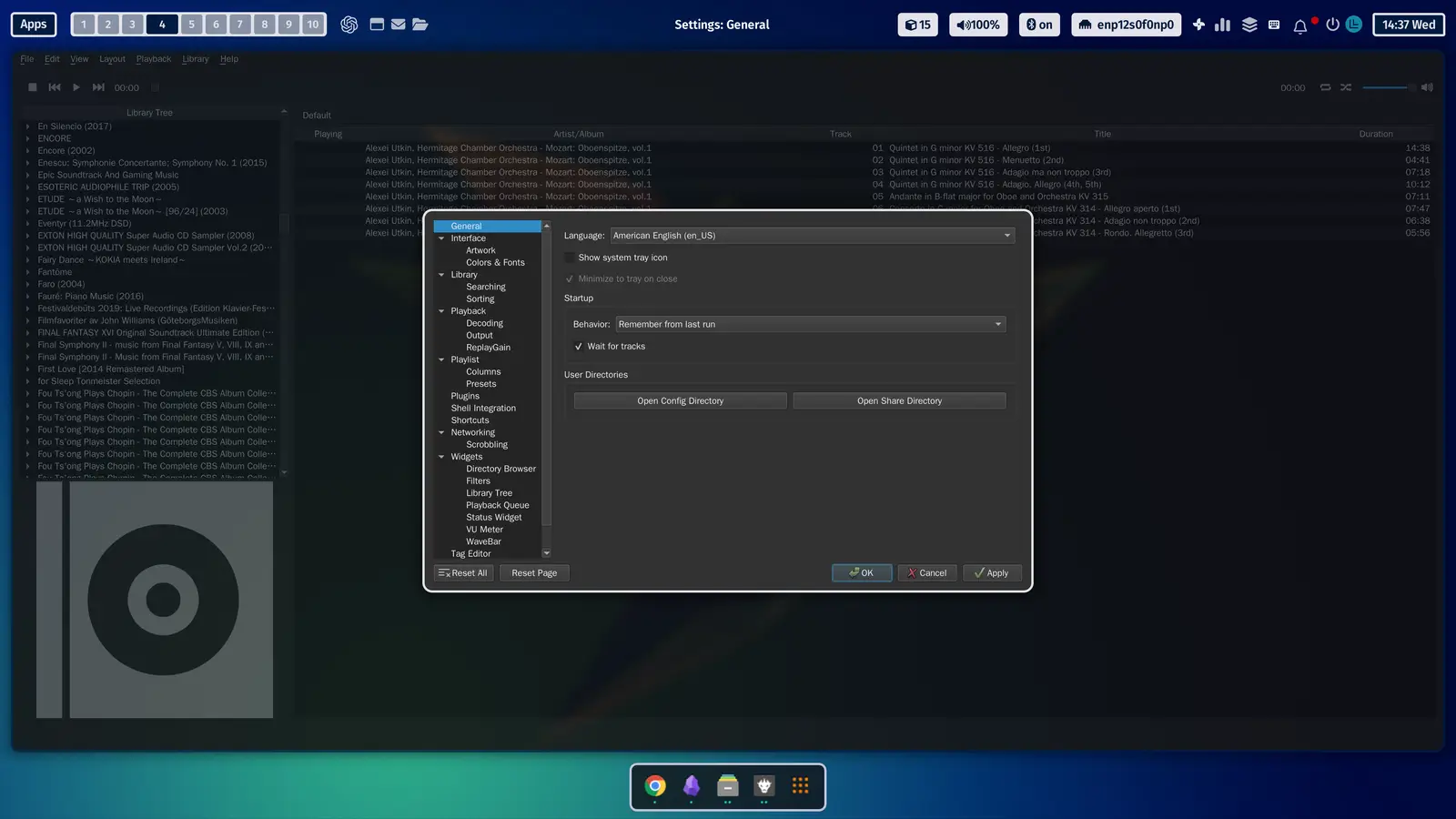The image size is (1456, 819).
Task: Open the Layout menu in the player
Action: pyautogui.click(x=112, y=59)
